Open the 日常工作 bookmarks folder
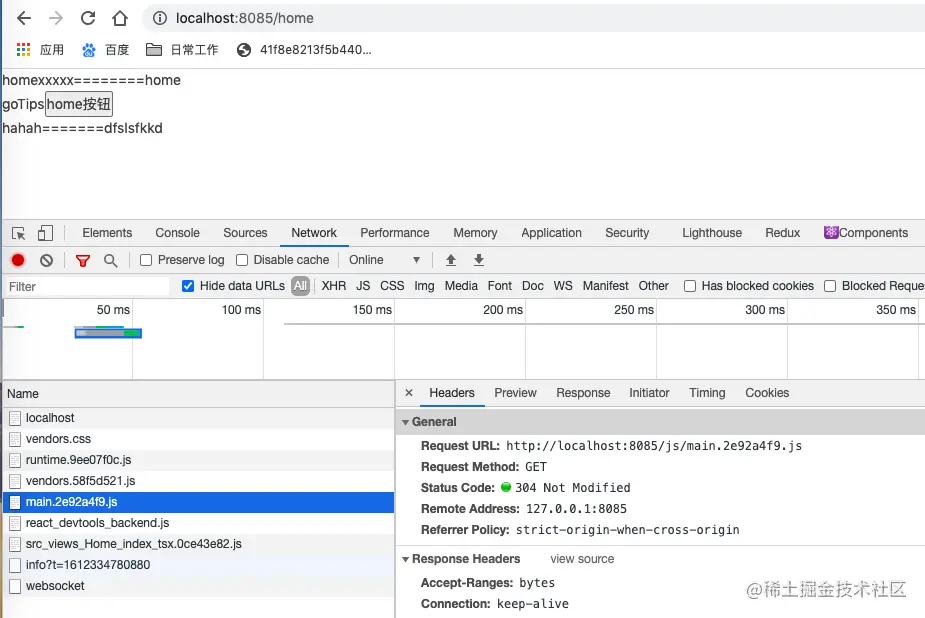 coord(182,50)
